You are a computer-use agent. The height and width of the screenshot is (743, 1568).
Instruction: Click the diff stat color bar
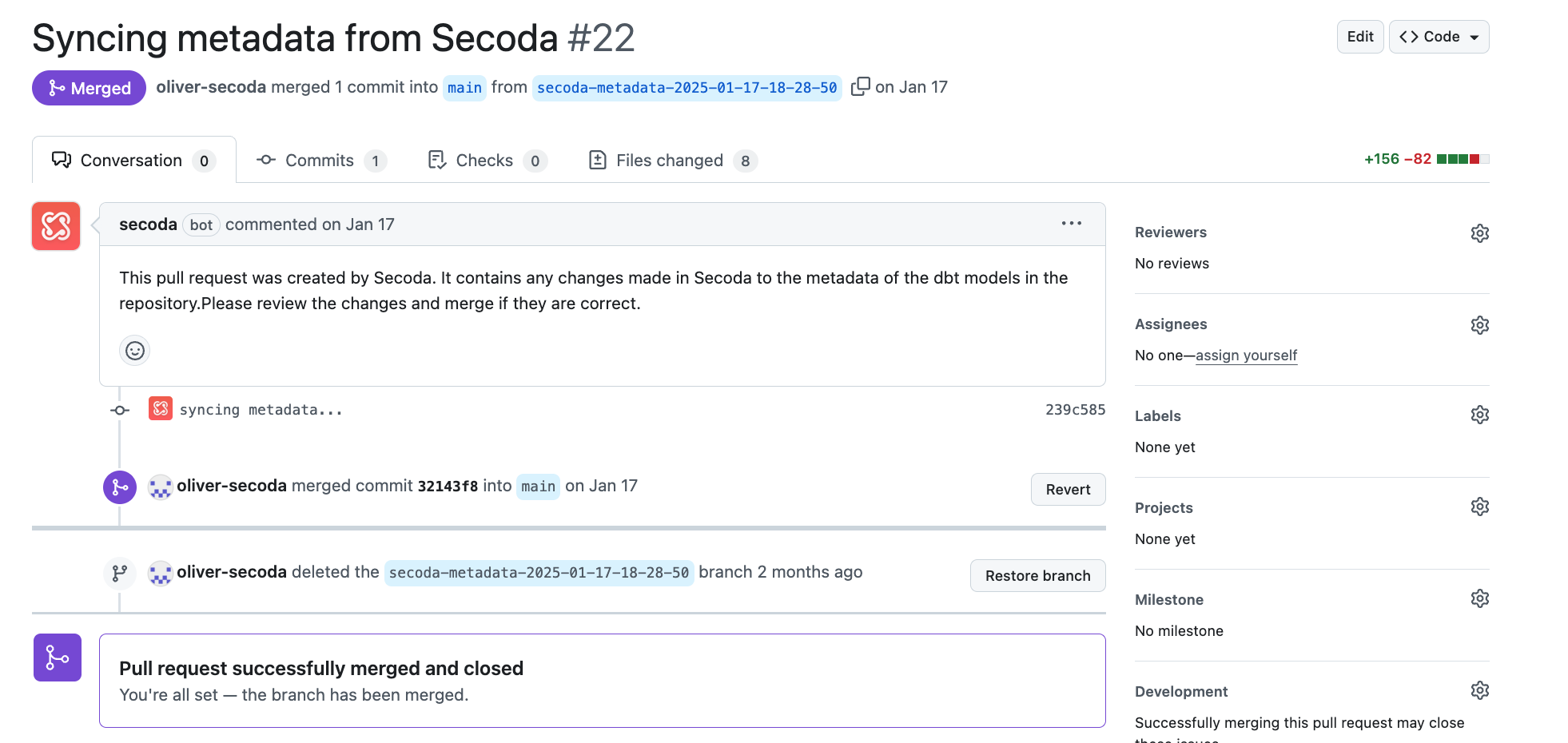pyautogui.click(x=1463, y=159)
